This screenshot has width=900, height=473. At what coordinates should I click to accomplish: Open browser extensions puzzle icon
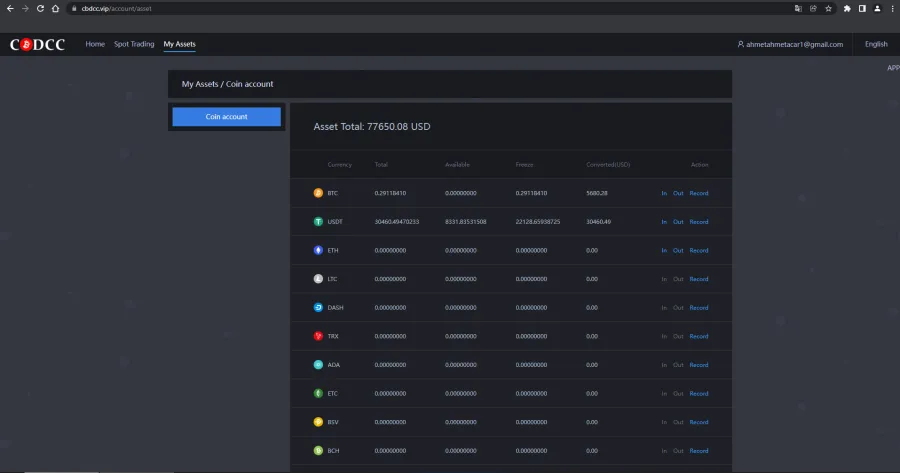[x=847, y=9]
